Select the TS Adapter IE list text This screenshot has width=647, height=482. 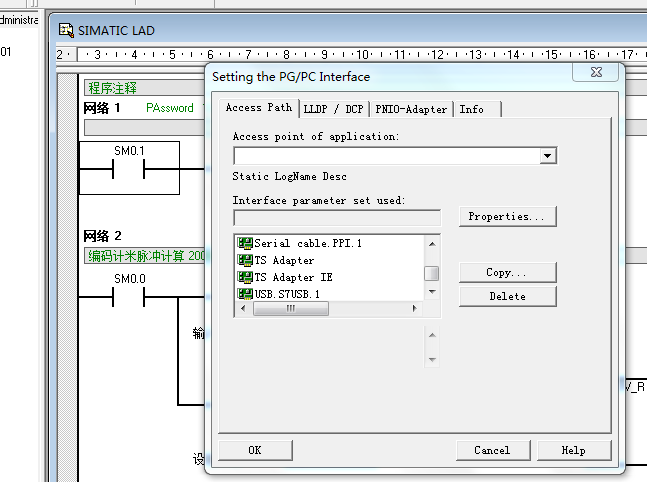[x=293, y=277]
